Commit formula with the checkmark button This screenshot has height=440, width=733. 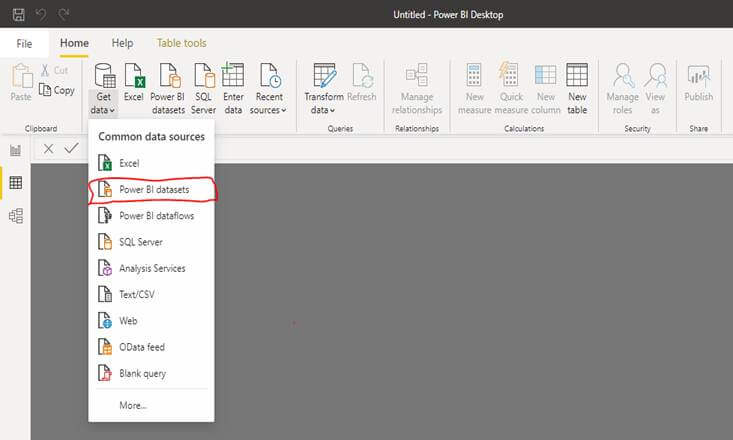point(72,149)
